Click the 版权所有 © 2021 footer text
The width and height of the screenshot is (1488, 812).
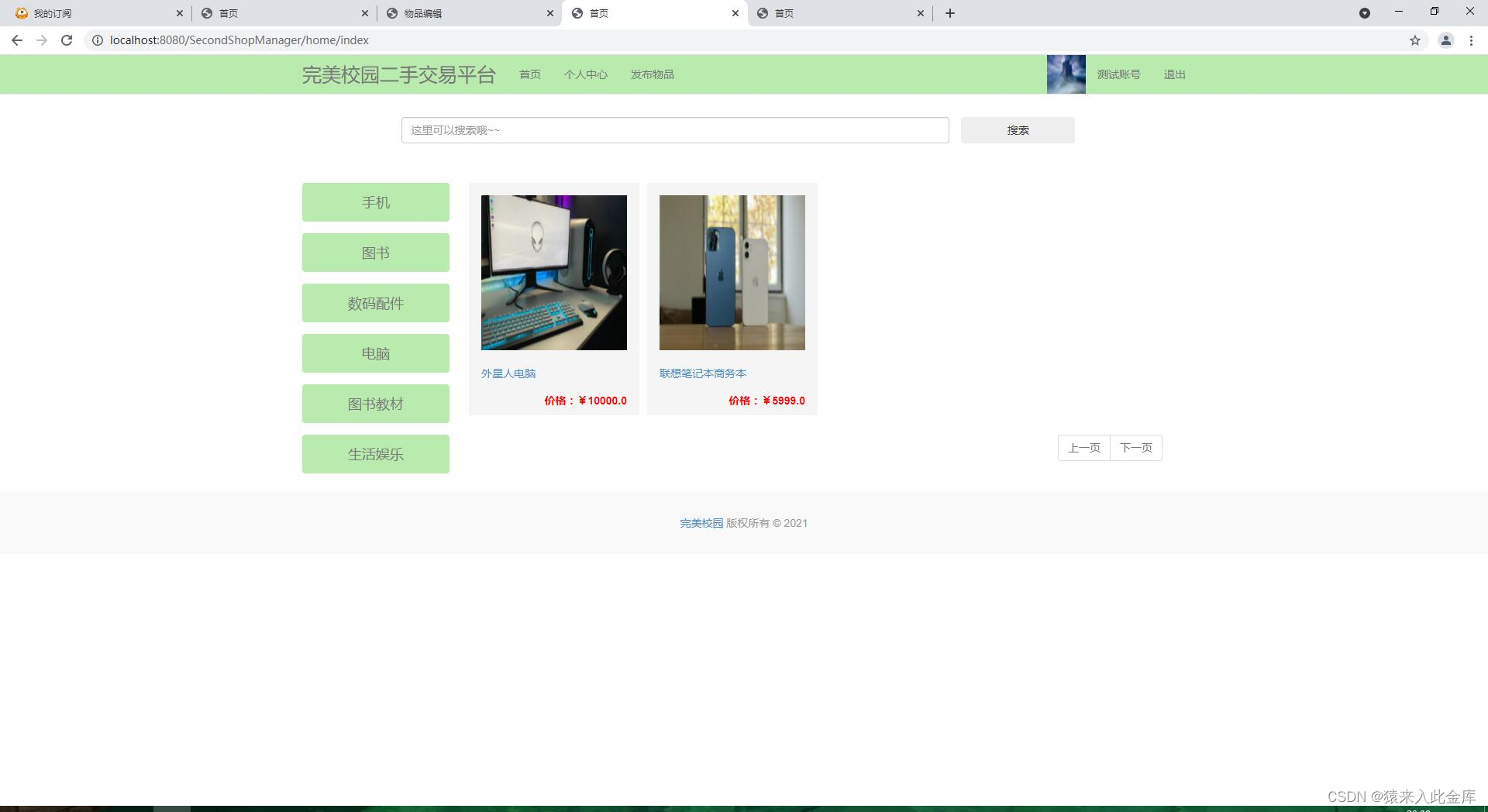(766, 523)
